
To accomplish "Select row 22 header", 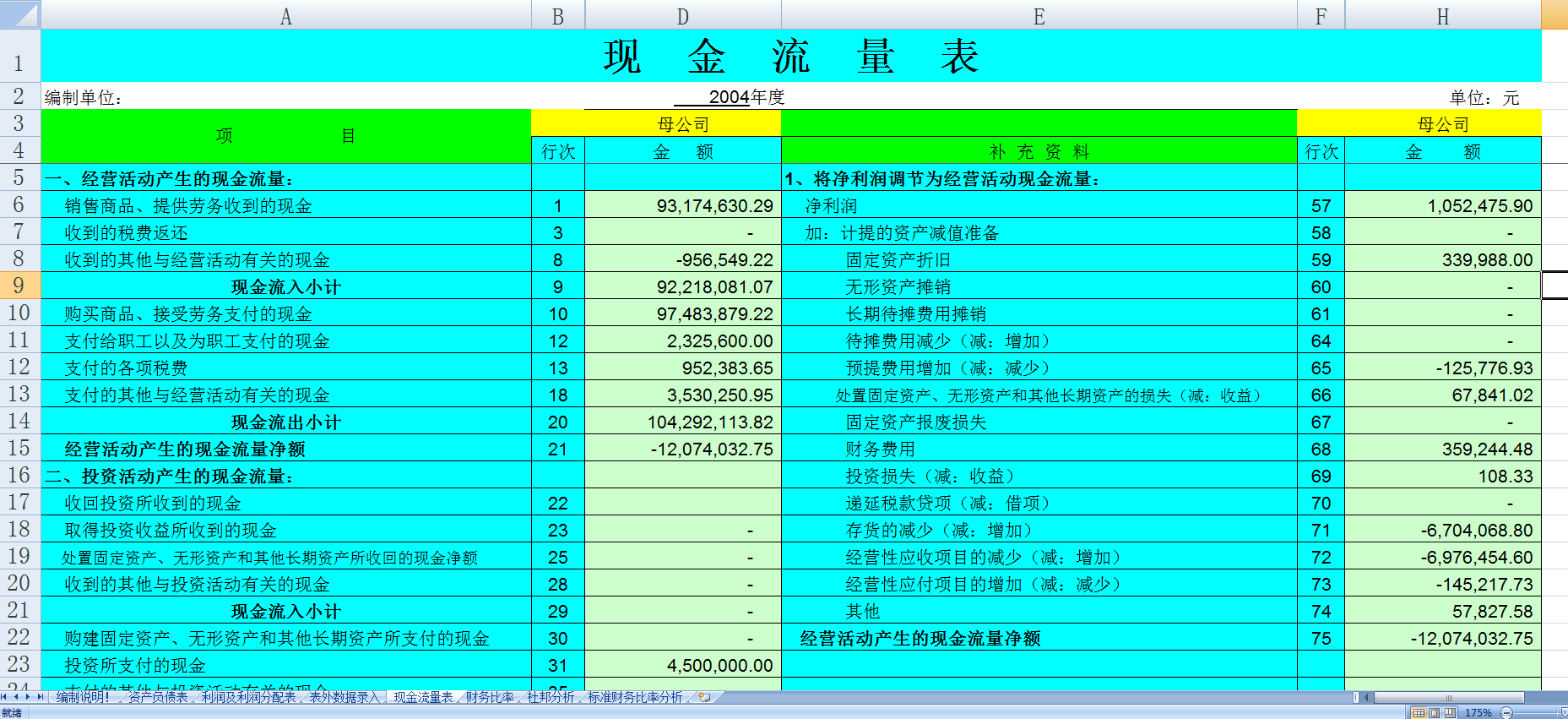I will (19, 637).
